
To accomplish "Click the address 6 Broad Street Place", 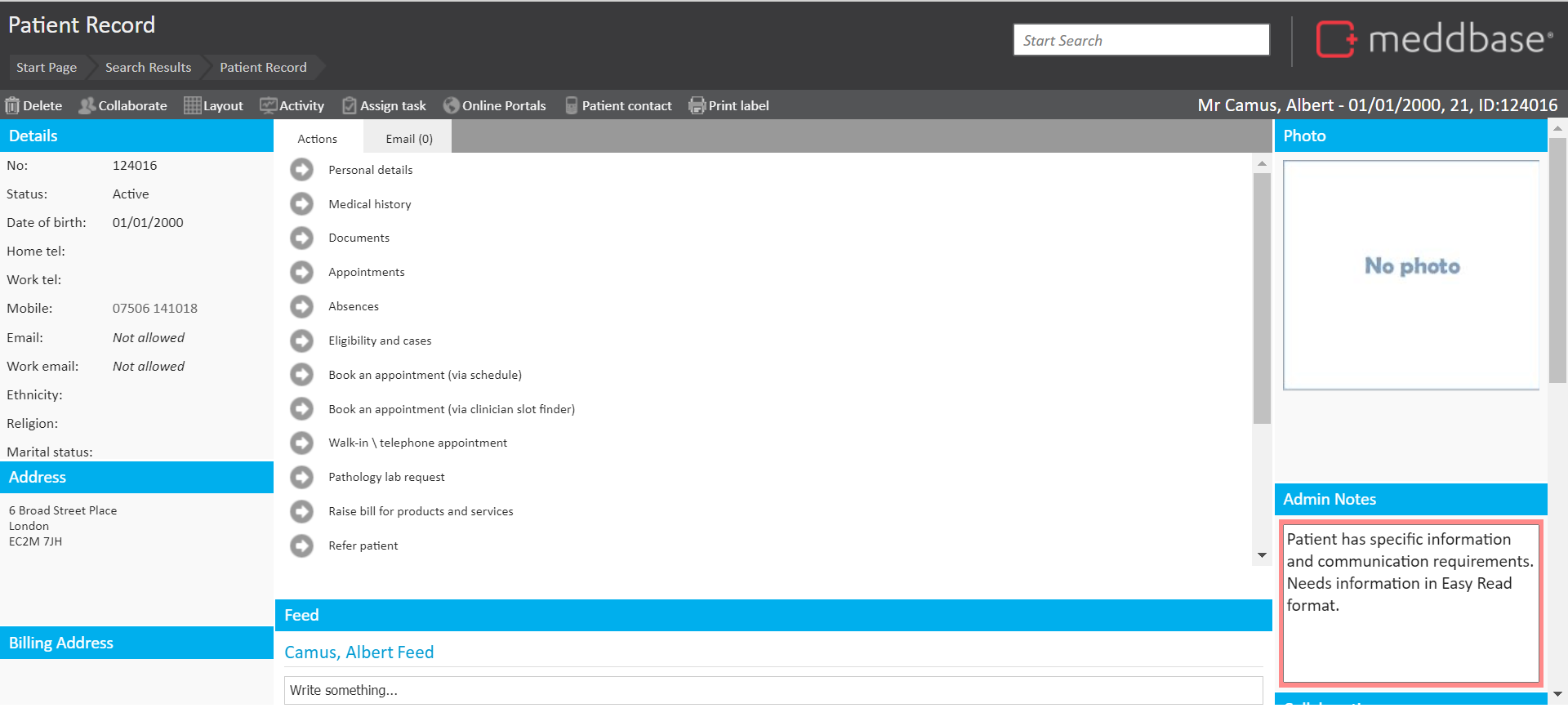I will click(63, 510).
